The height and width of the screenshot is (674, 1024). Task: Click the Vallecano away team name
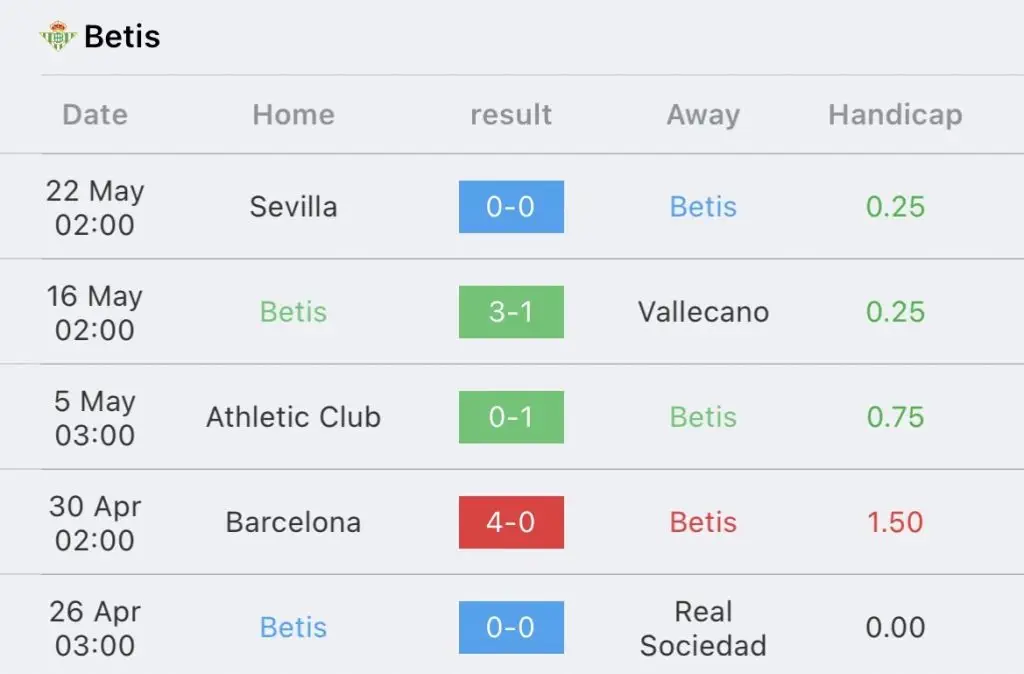[703, 312]
